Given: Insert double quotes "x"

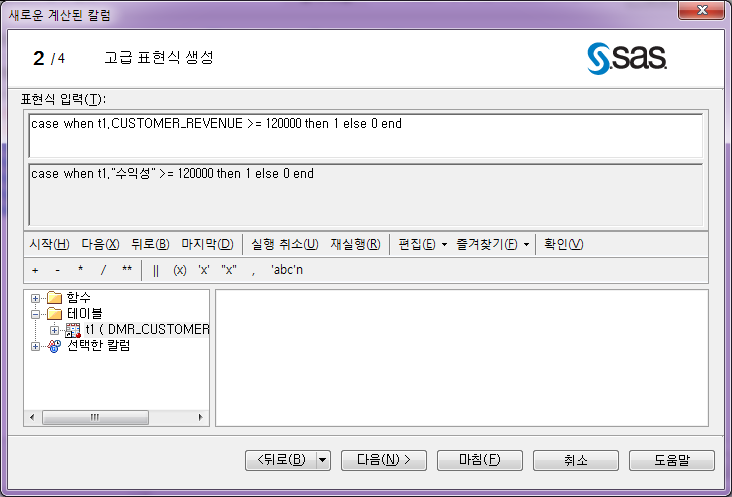Looking at the screenshot, I should 229,270.
